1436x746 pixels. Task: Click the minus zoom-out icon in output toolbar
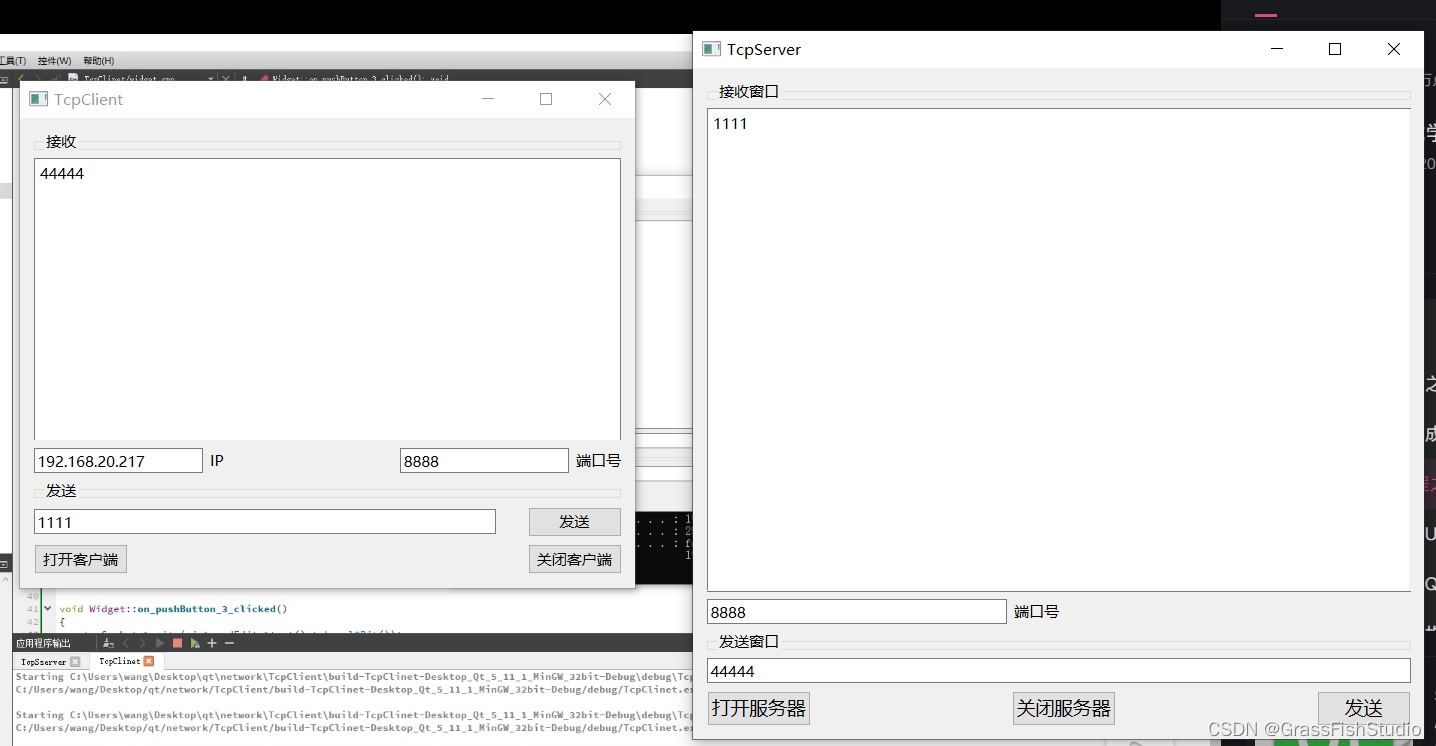[x=229, y=643]
